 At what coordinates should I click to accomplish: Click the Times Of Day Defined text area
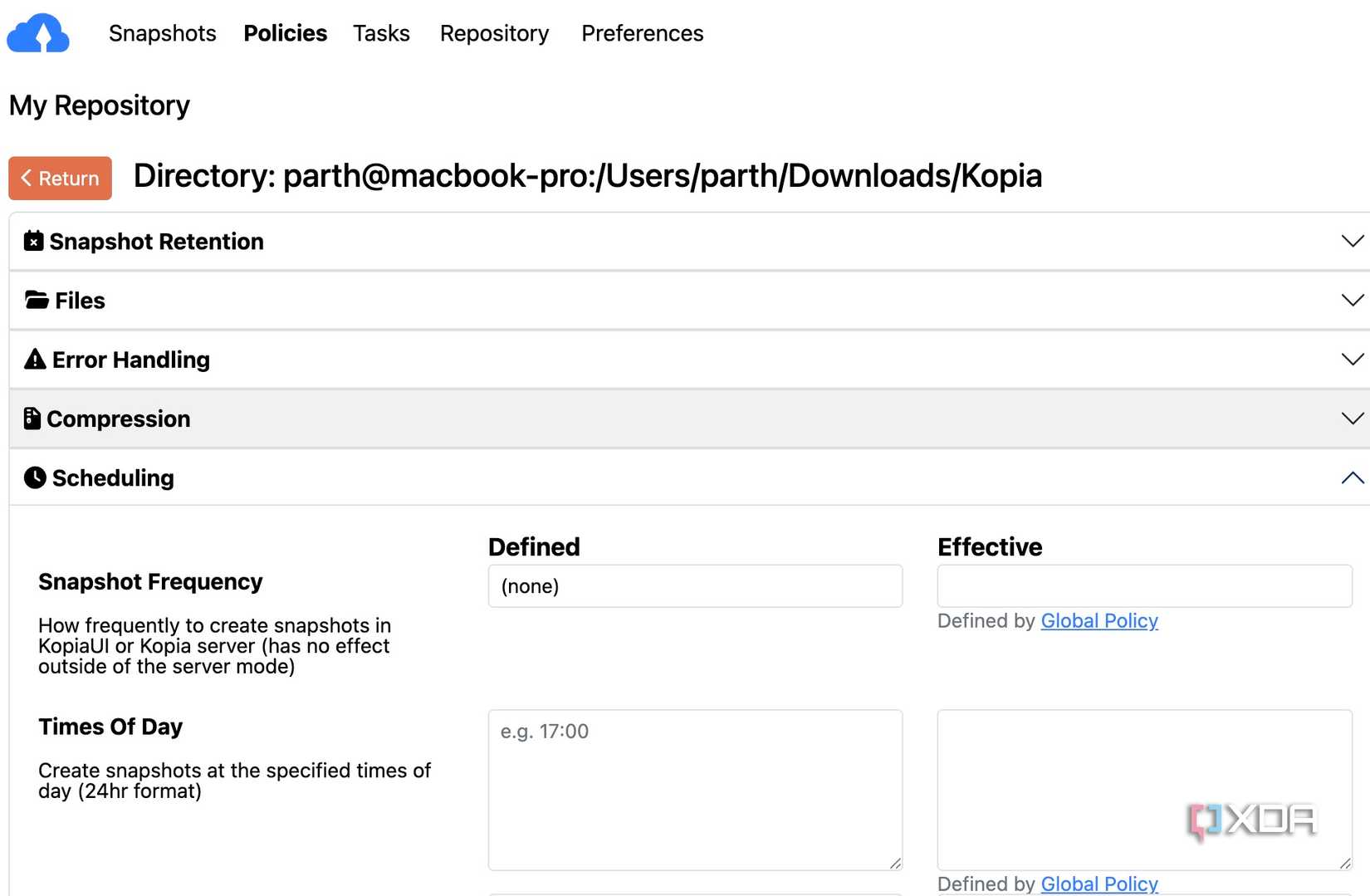tap(695, 790)
